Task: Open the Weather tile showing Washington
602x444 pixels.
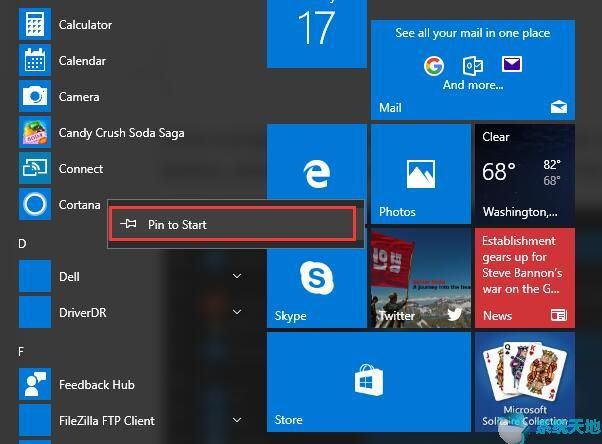Action: 525,174
